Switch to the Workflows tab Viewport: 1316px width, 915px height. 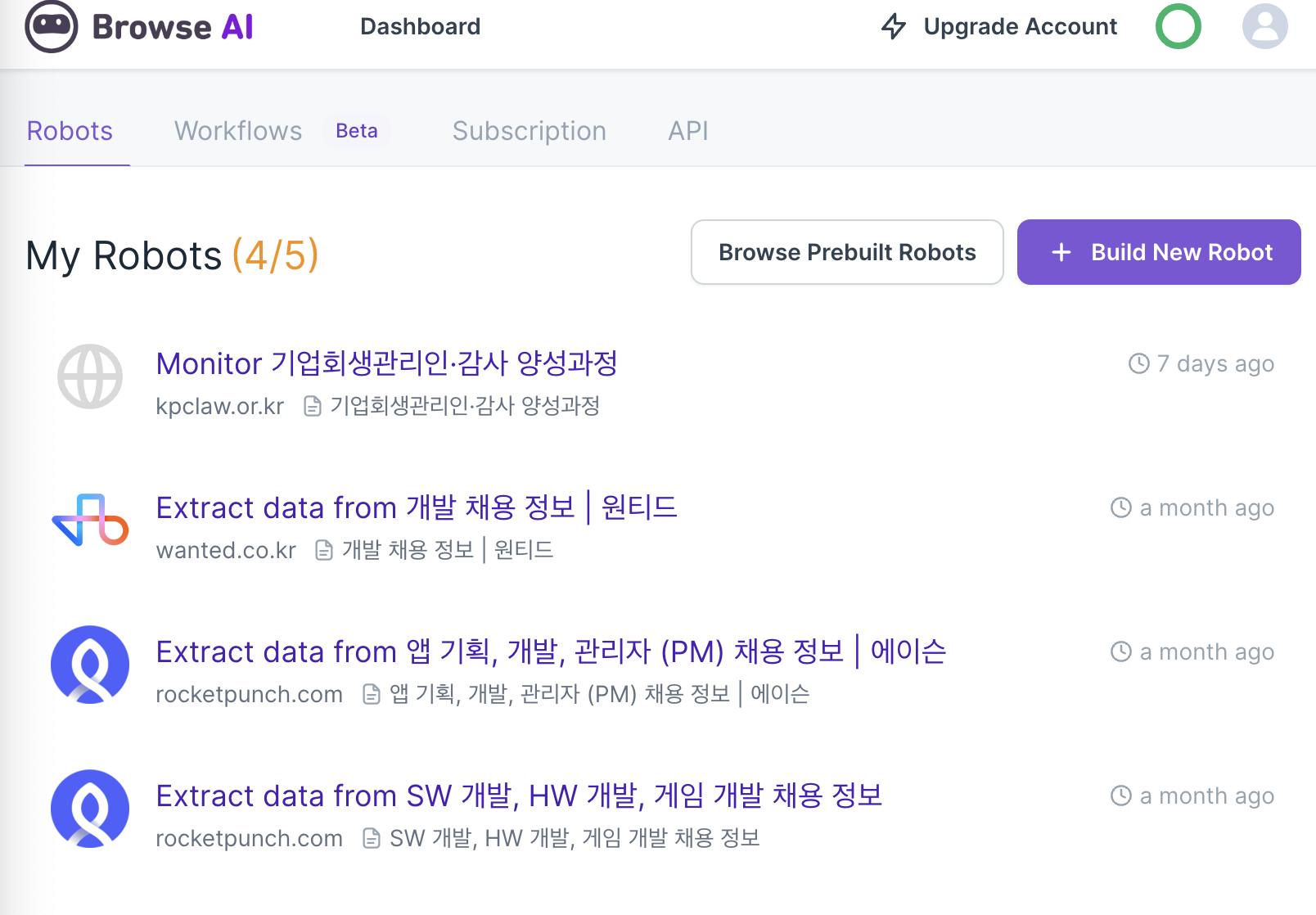point(238,131)
